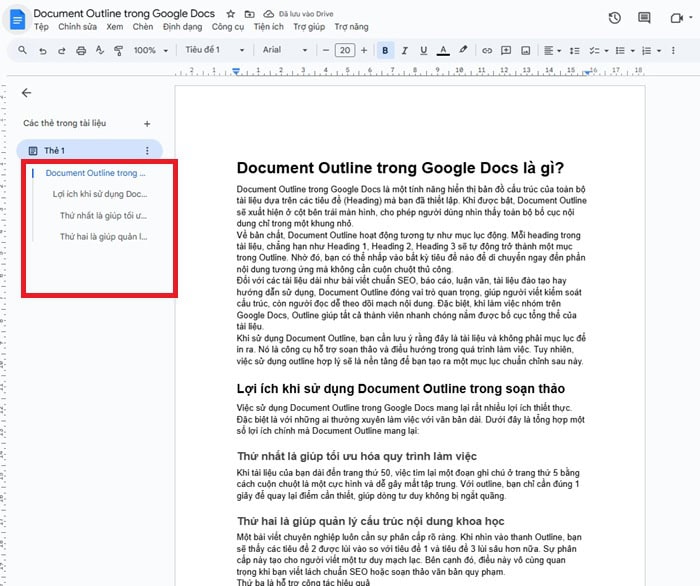This screenshot has width=700, height=586.
Task: Open the Trợ năng menu
Action: (351, 27)
